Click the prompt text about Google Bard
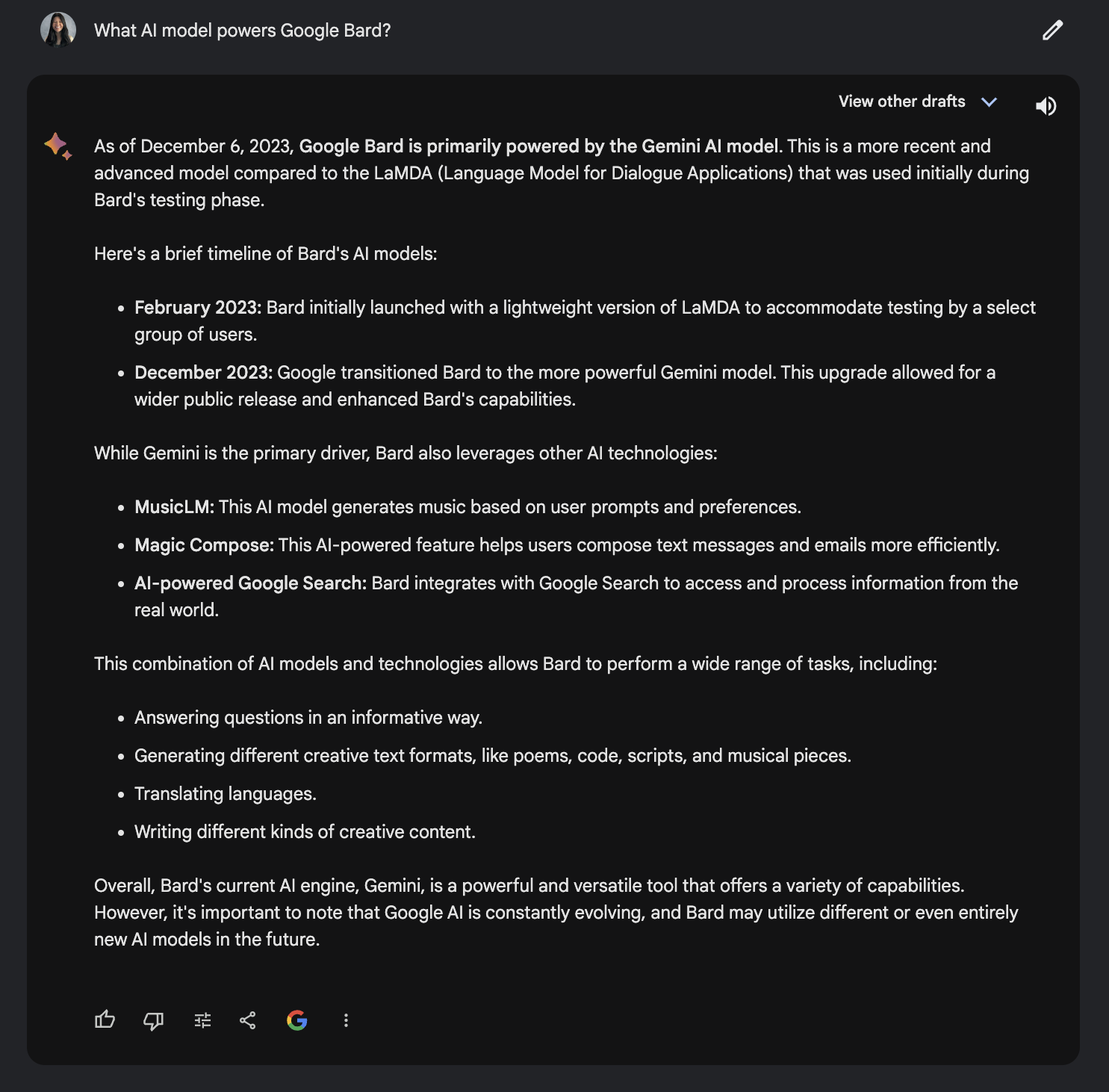Viewport: 1109px width, 1092px height. pos(242,31)
